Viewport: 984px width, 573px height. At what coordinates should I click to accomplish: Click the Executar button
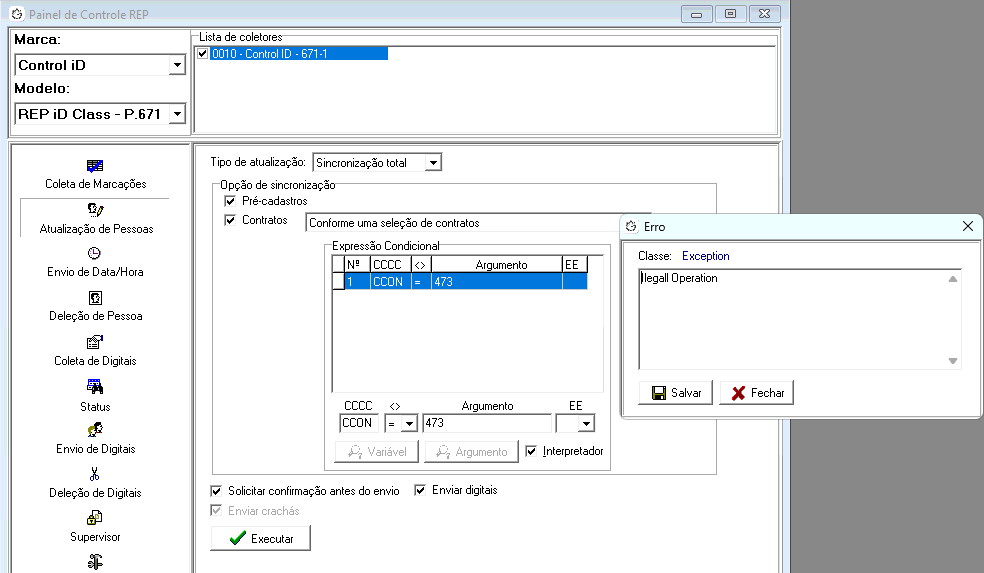coord(260,538)
